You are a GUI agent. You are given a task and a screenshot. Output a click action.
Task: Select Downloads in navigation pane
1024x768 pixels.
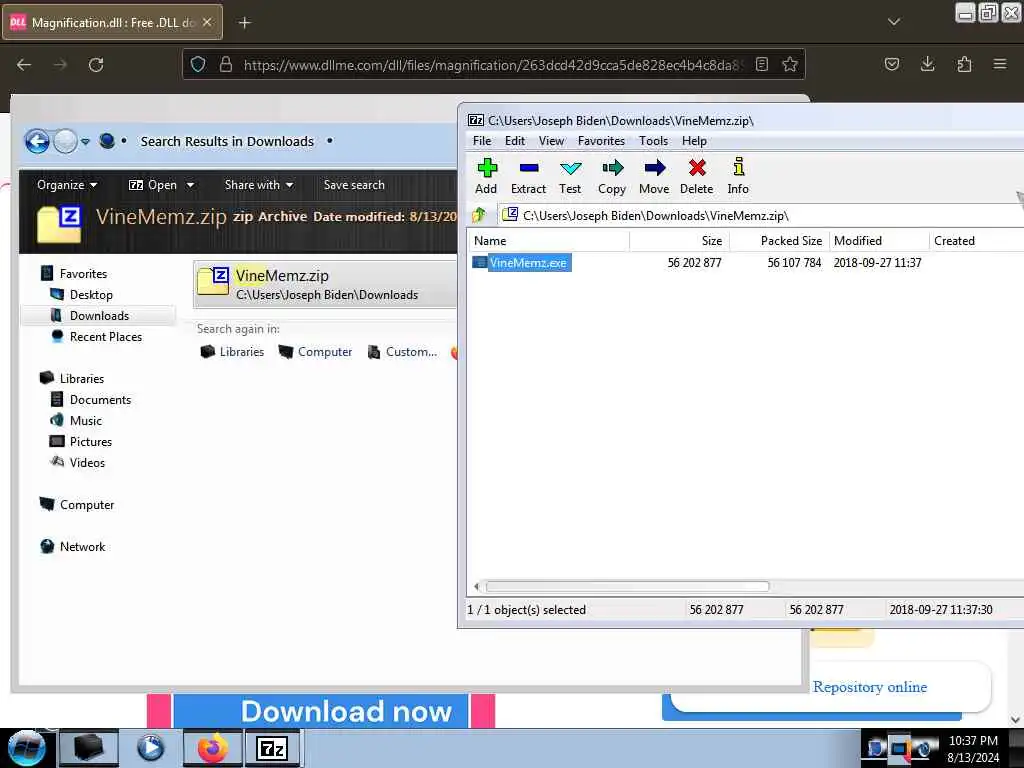tap(99, 315)
